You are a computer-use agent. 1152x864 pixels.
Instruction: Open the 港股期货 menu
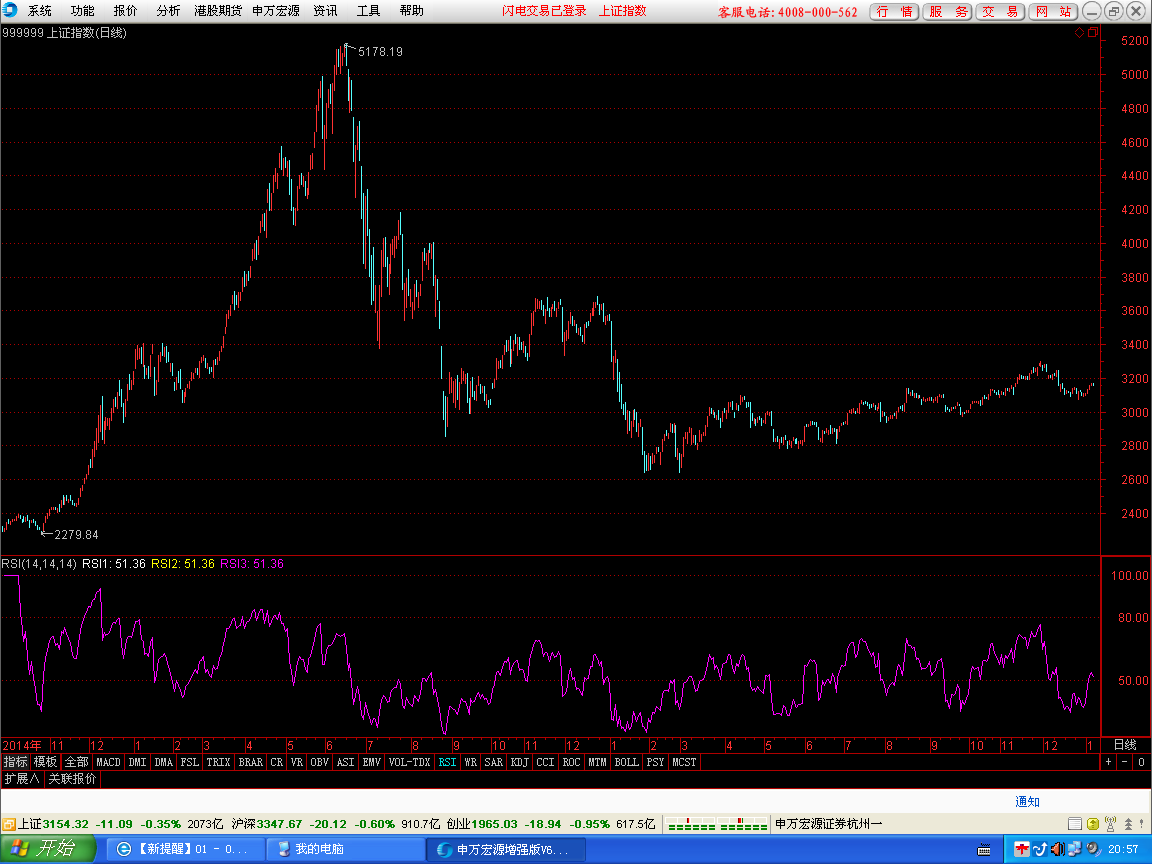(x=217, y=11)
